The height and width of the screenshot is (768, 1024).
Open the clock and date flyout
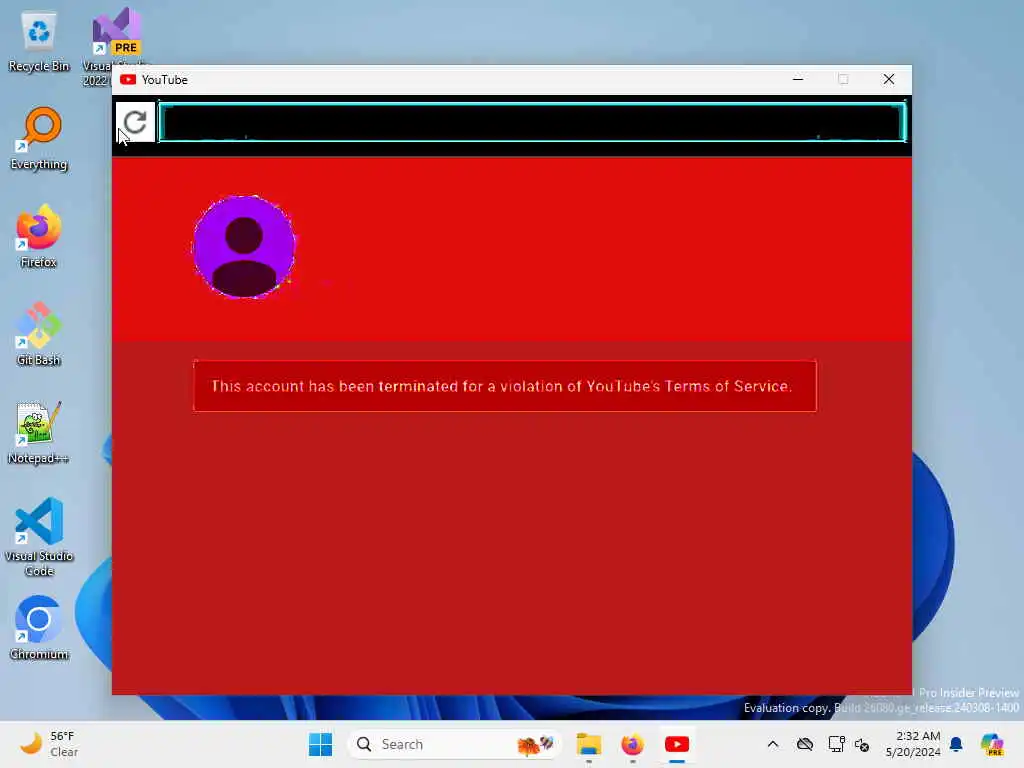click(912, 744)
